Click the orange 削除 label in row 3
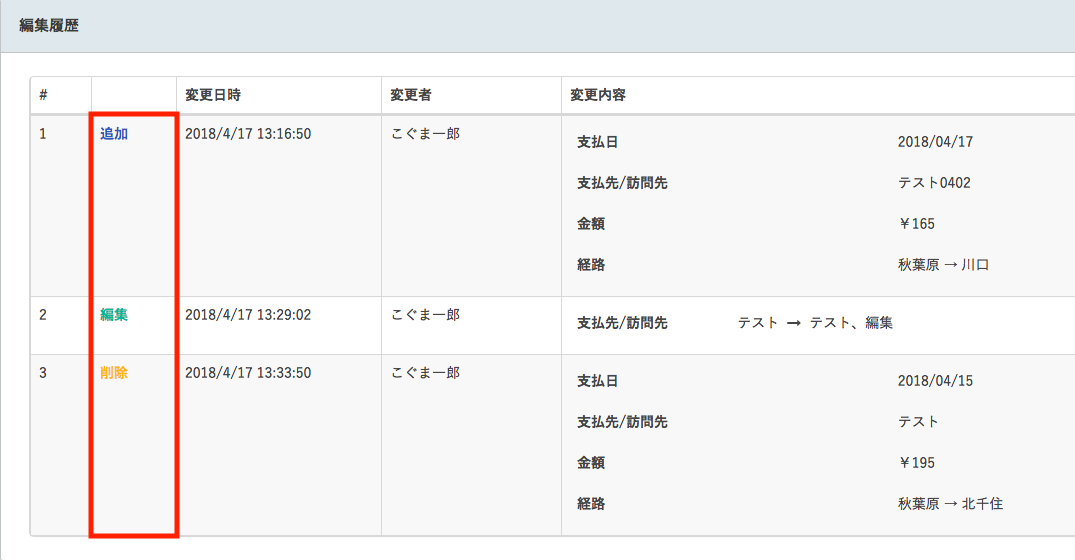 click(114, 373)
